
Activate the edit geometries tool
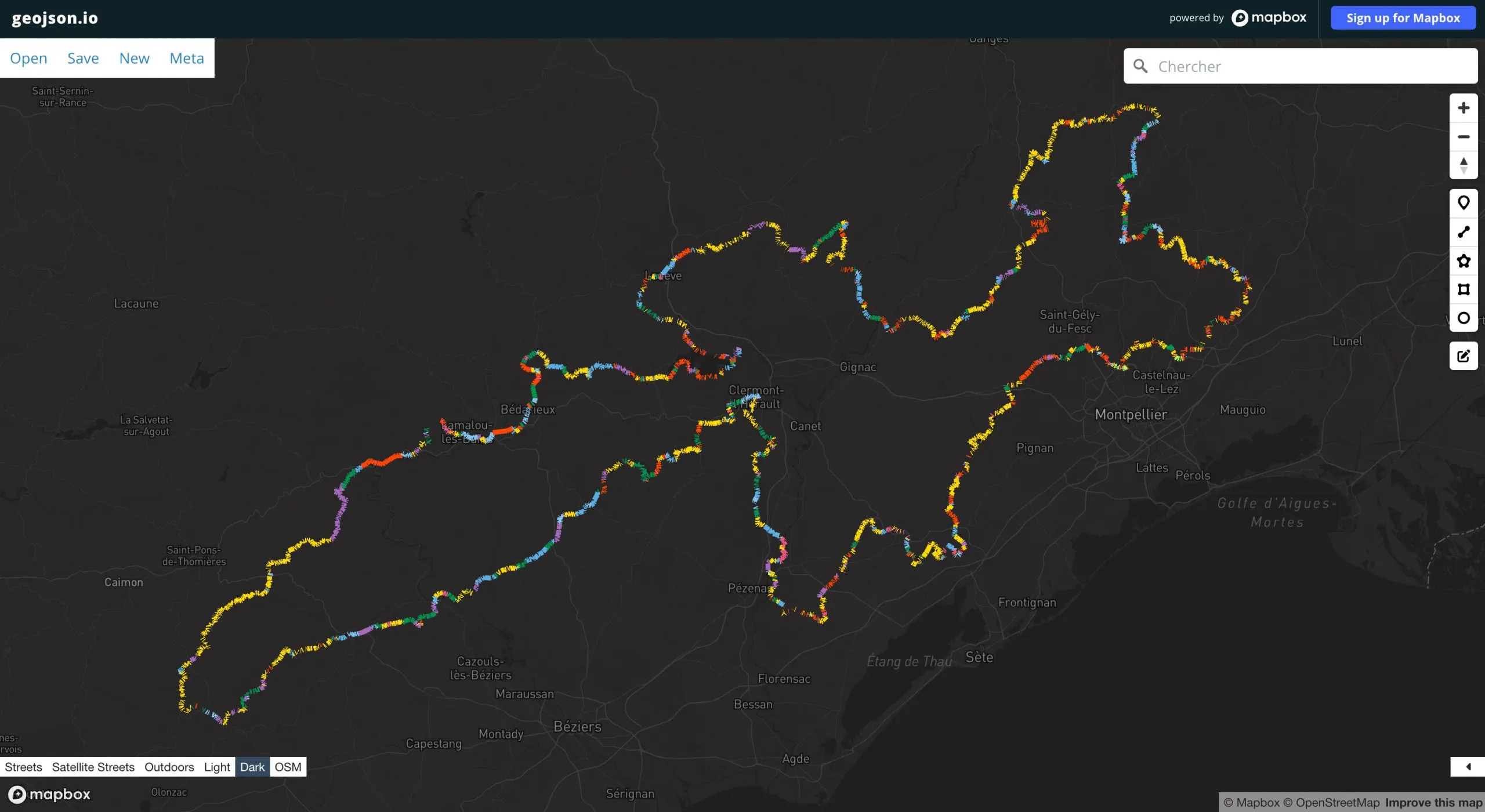point(1464,356)
